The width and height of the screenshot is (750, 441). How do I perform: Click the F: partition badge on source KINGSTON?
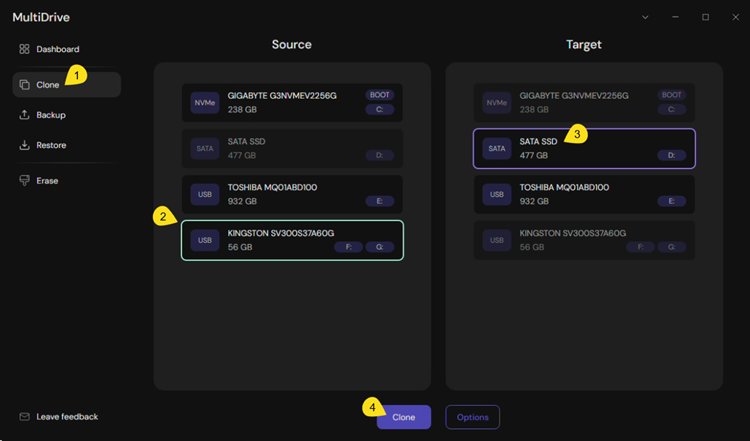coord(347,247)
